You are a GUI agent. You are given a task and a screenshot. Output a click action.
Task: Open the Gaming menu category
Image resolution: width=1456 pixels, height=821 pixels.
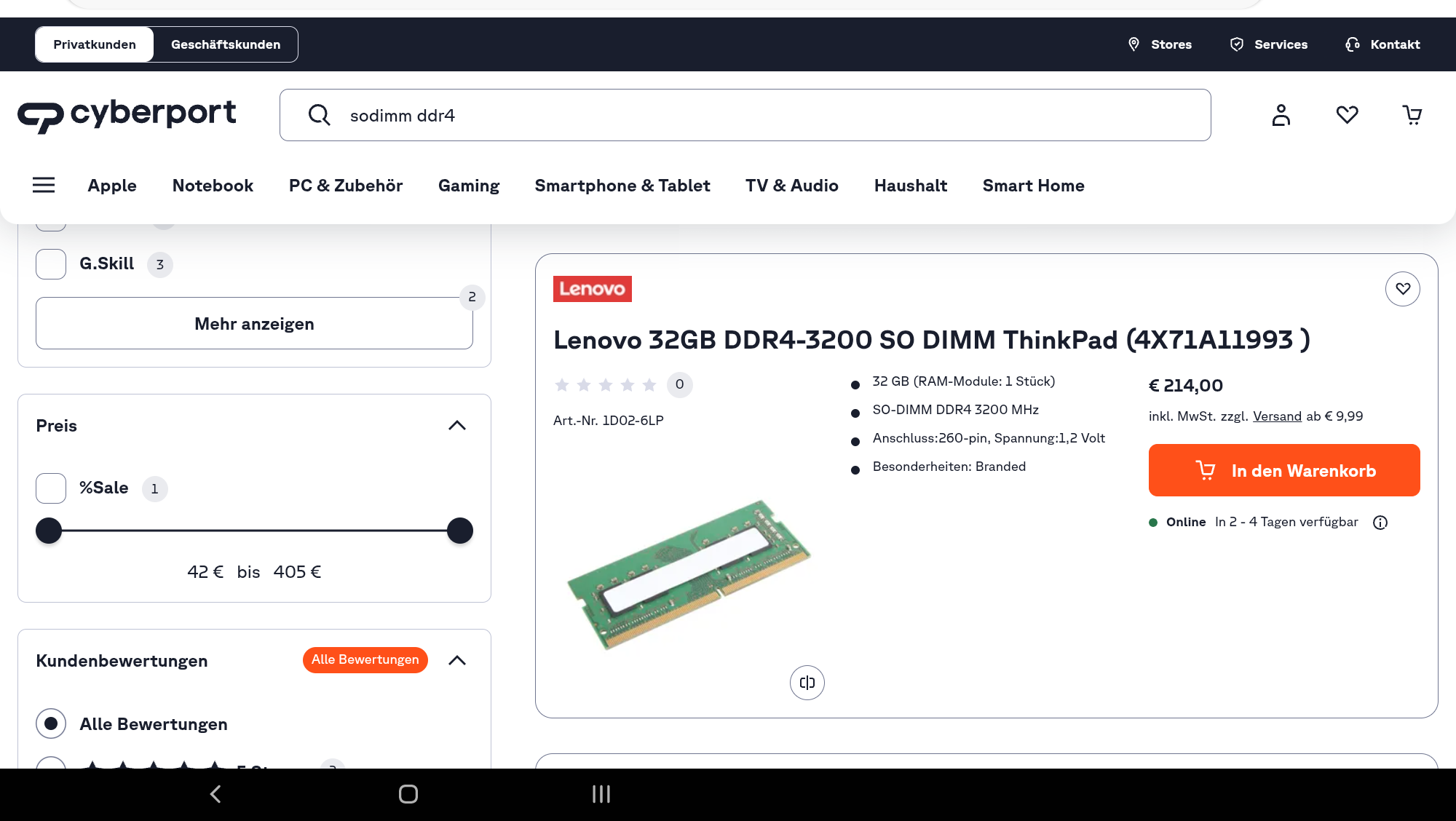[x=468, y=186]
